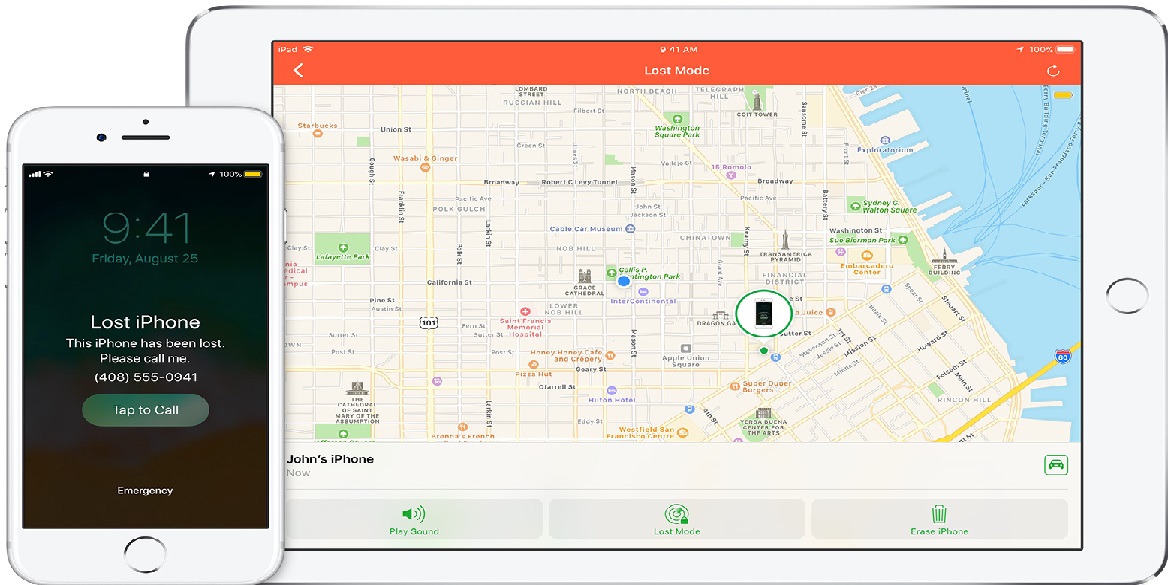Select the Sue Bierman Park marker
The height and width of the screenshot is (585, 1168).
pyautogui.click(x=903, y=240)
